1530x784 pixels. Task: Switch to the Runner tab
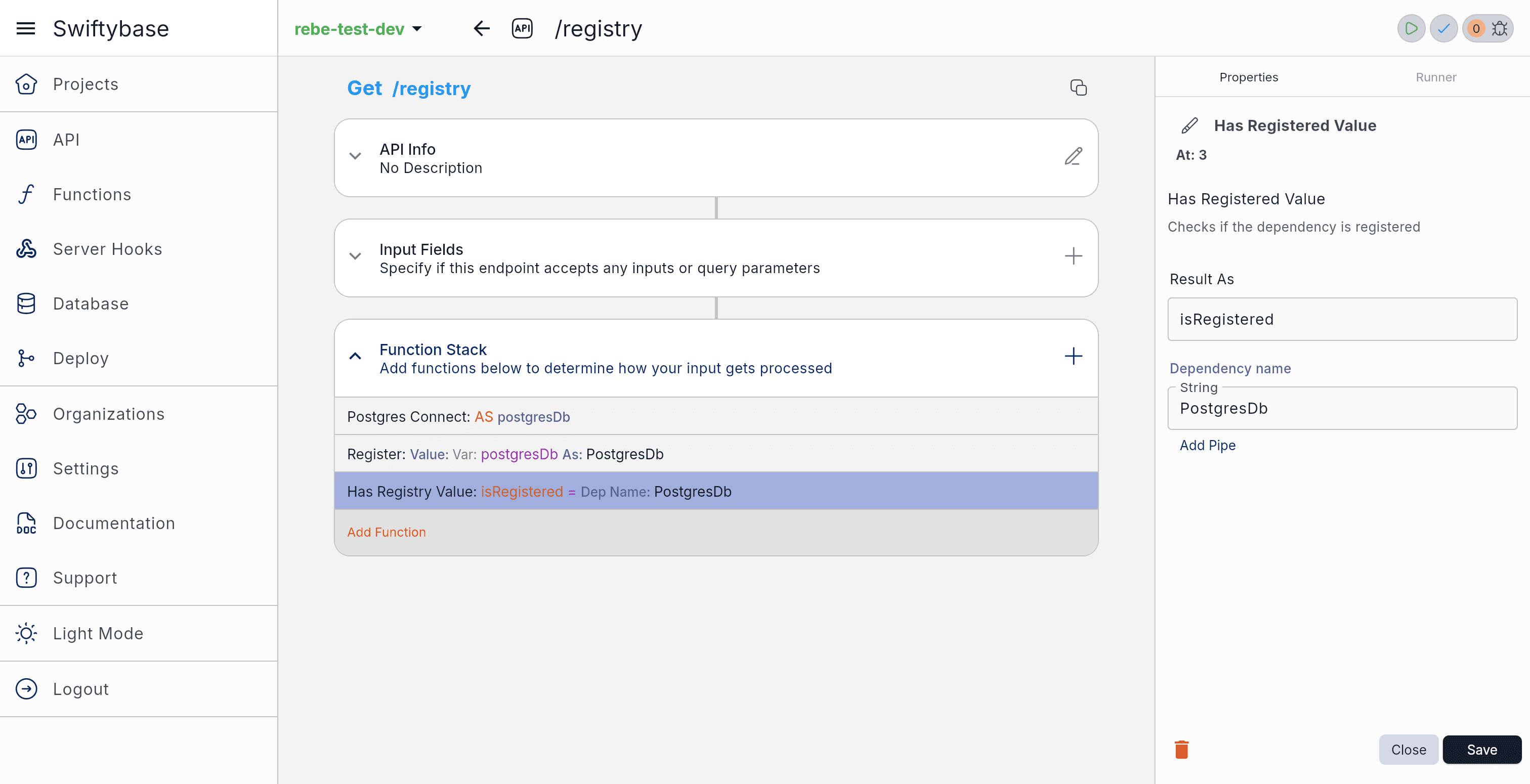coord(1435,77)
